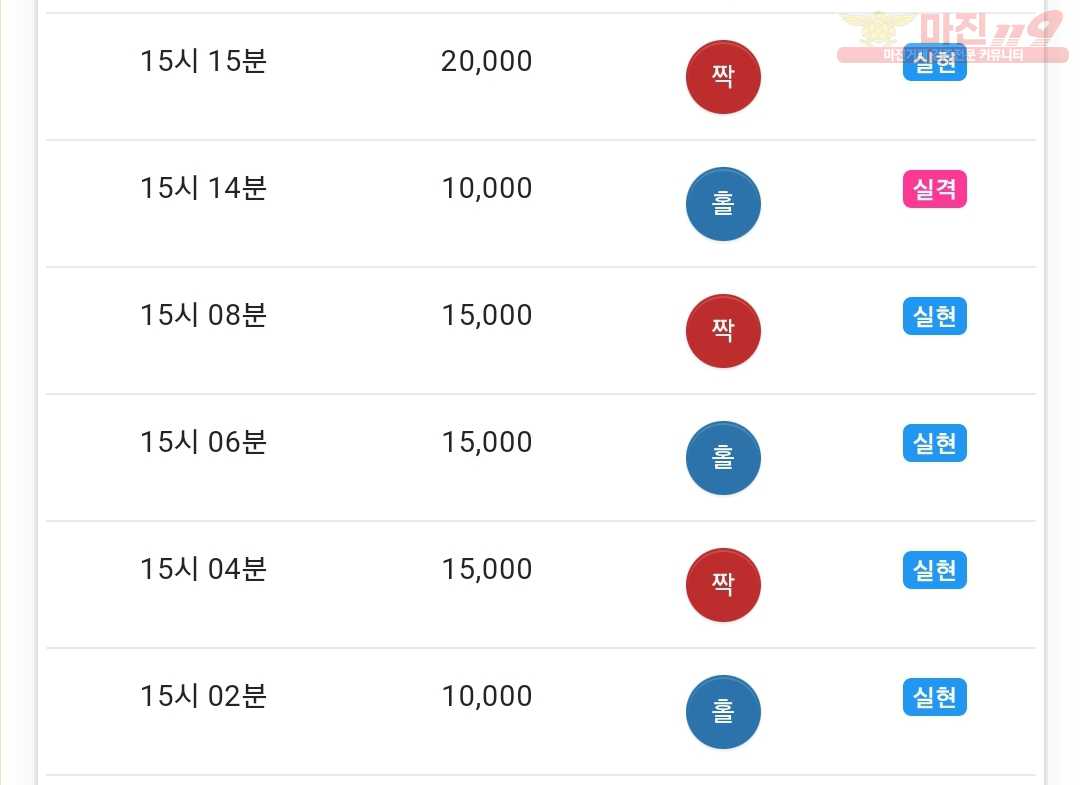Click the blue 홀 circle in 15시 06분 row
This screenshot has width=1080, height=785.
coord(723,458)
